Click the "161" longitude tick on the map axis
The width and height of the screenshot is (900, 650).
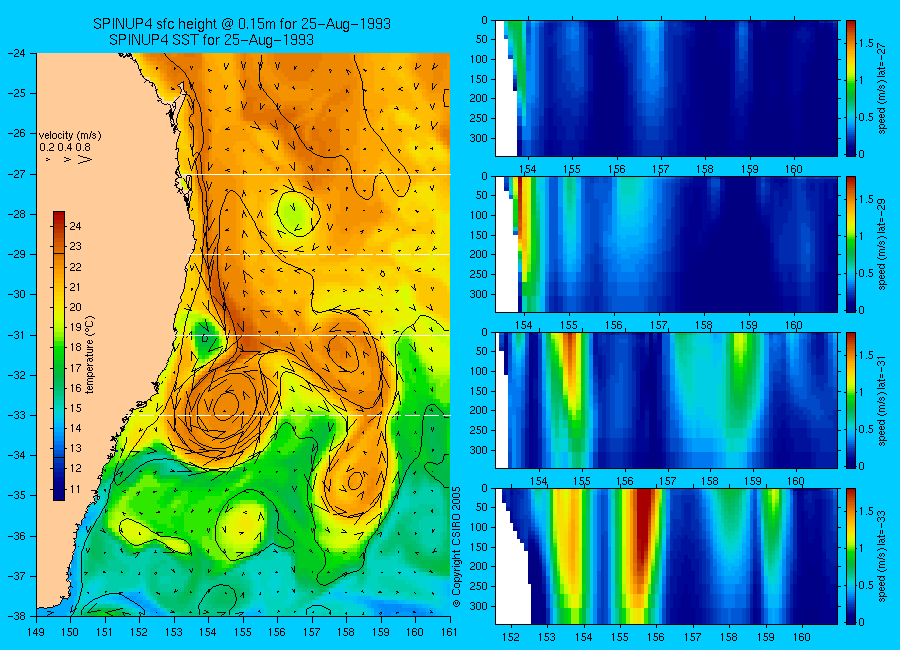pyautogui.click(x=449, y=632)
